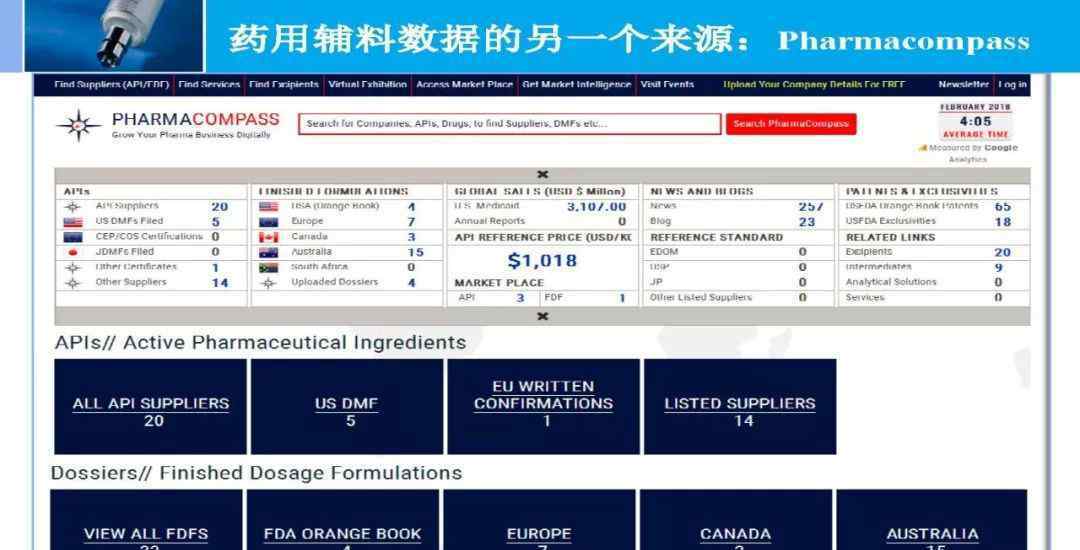
Task: Open the Find Excipients menu
Action: [284, 85]
